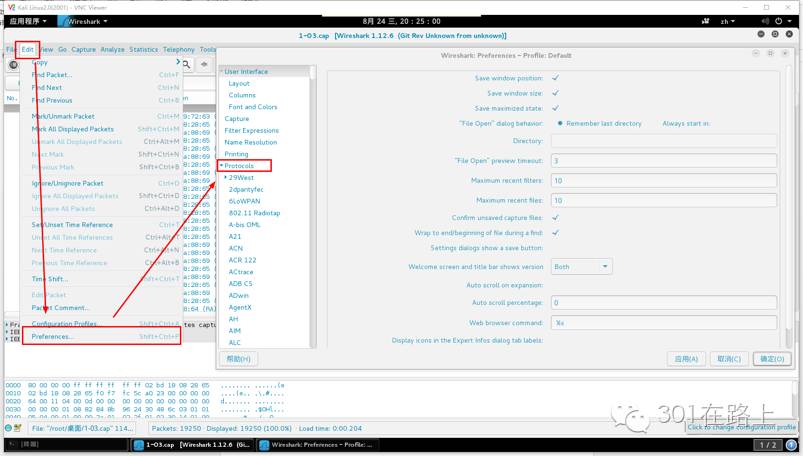803x456 pixels.
Task: Choose Preferences... from the Edit menu
Action: (x=52, y=337)
